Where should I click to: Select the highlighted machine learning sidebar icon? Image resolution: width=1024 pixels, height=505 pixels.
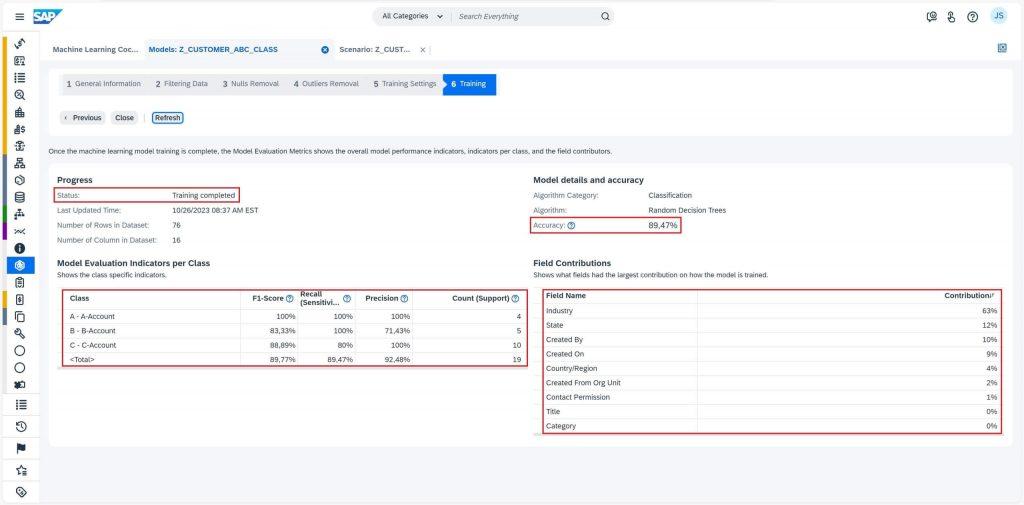(x=20, y=265)
